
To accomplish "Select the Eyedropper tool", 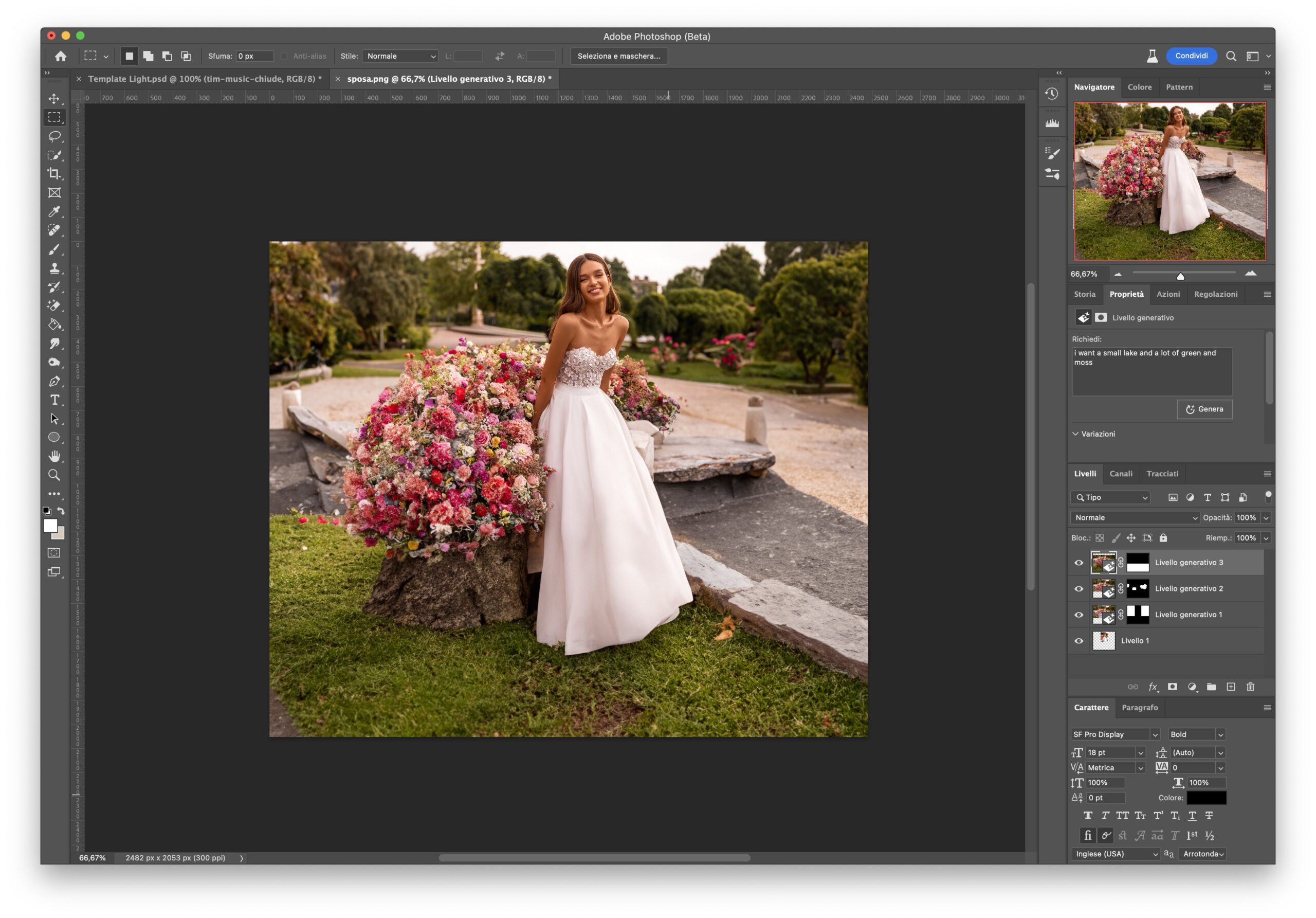I will click(x=54, y=211).
